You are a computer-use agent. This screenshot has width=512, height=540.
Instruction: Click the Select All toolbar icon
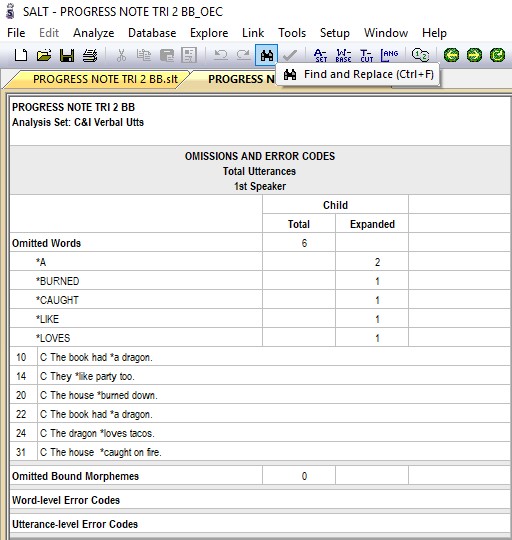point(189,55)
